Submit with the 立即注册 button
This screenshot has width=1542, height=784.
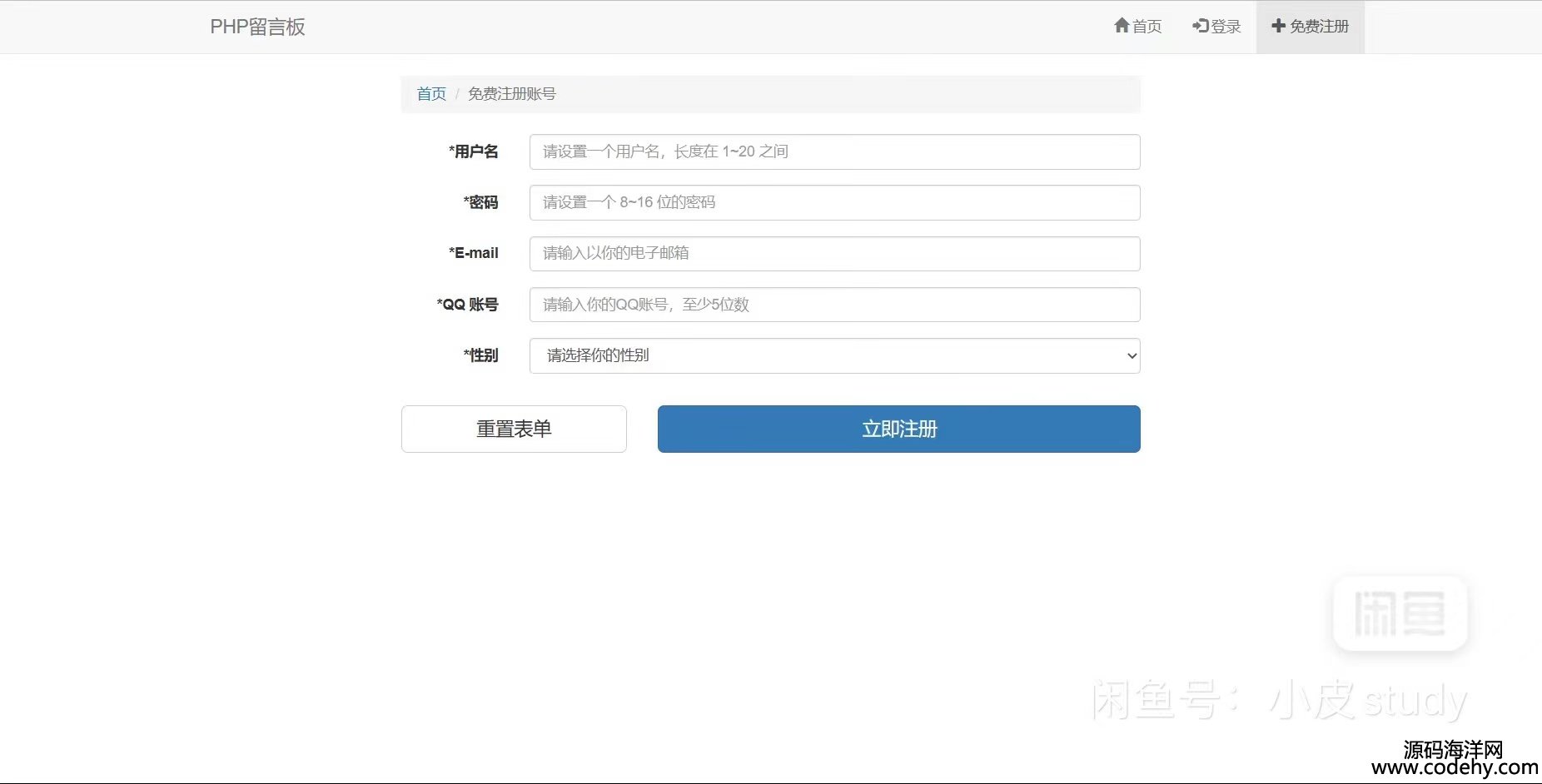[898, 429]
